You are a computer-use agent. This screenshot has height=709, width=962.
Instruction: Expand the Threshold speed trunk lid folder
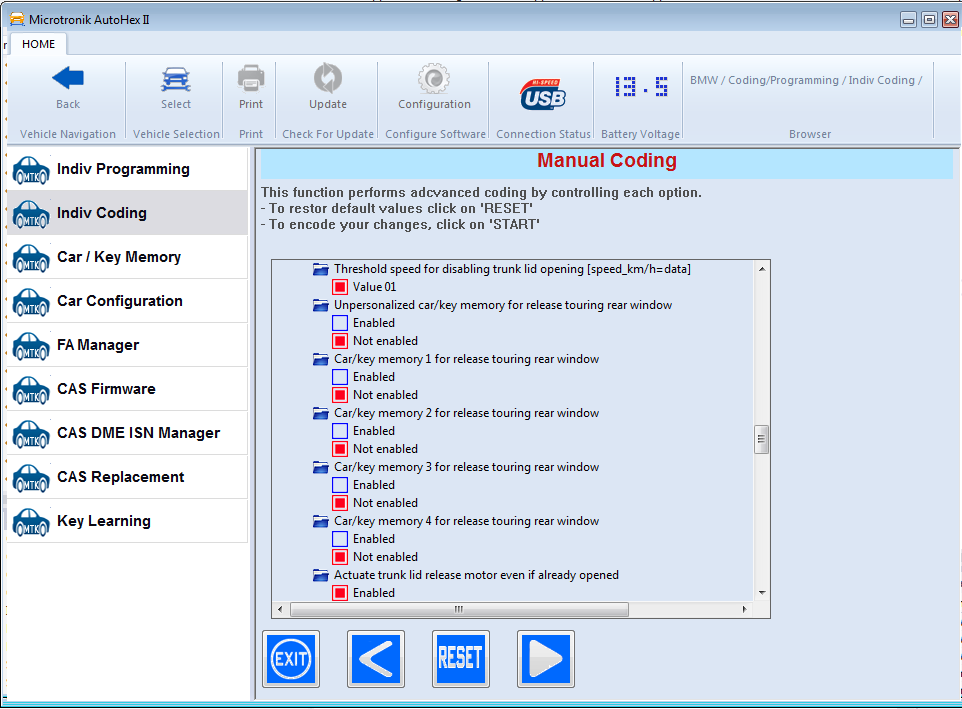[322, 268]
